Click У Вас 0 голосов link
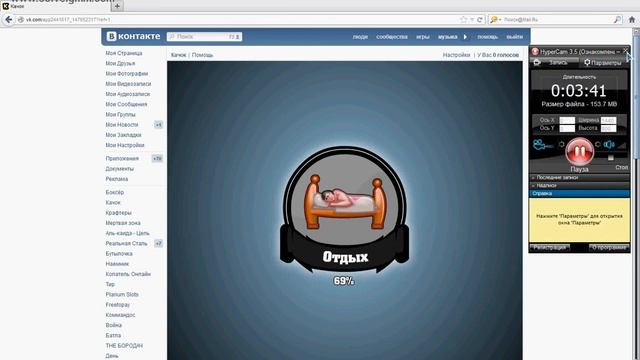 pyautogui.click(x=498, y=55)
